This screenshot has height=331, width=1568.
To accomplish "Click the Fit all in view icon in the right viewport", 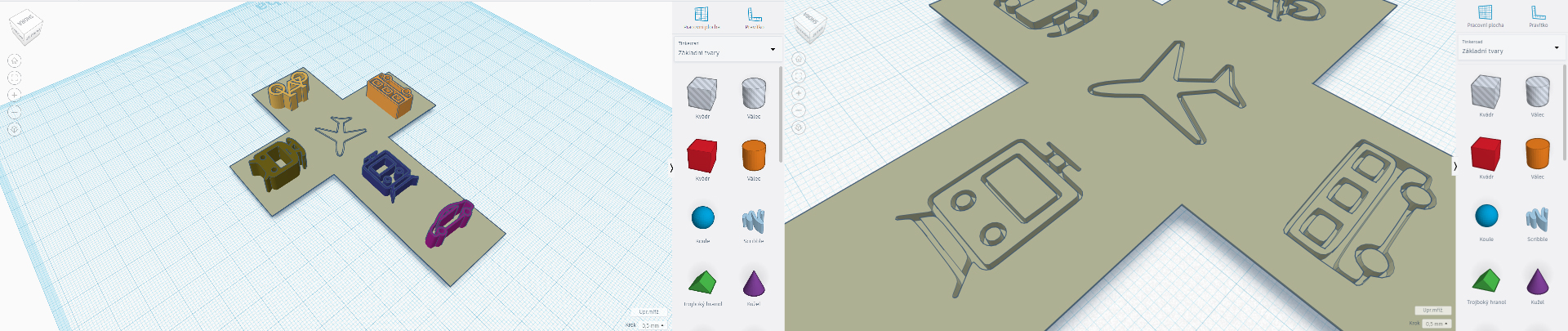I will pyautogui.click(x=799, y=76).
